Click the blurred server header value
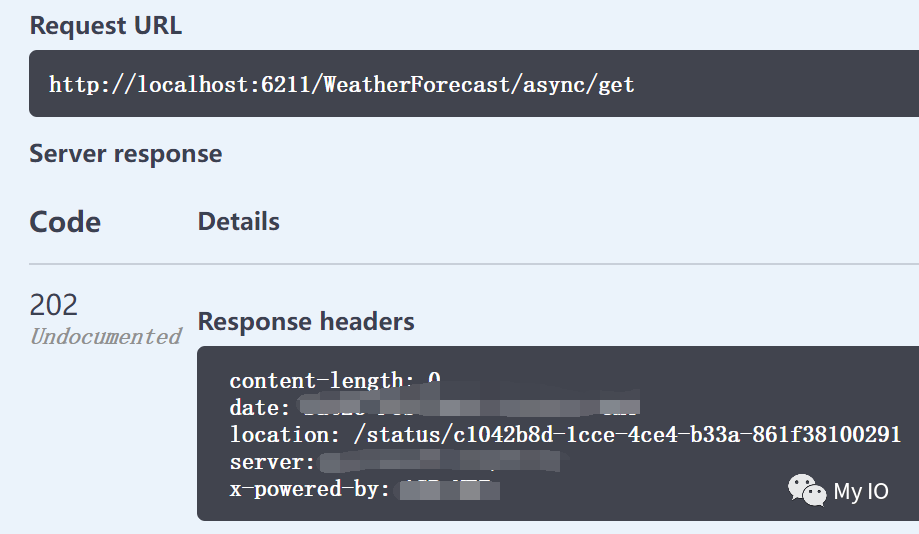Viewport: 919px width, 534px height. point(440,461)
